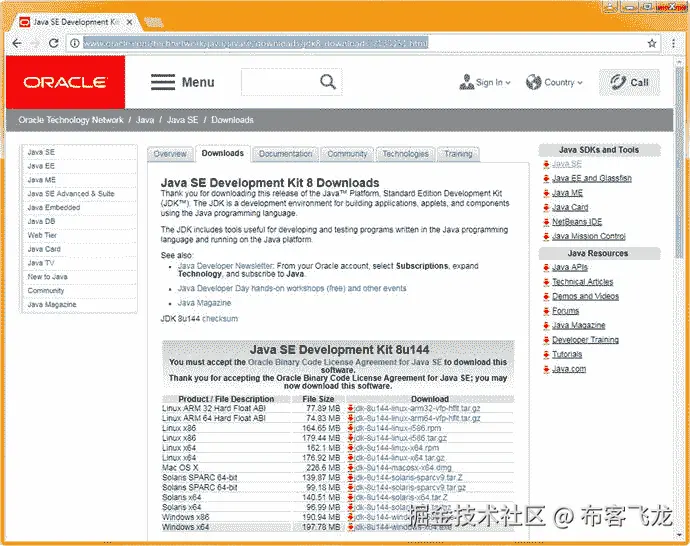Click Windows x64 row in download table
The width and height of the screenshot is (690, 546).
[338, 527]
